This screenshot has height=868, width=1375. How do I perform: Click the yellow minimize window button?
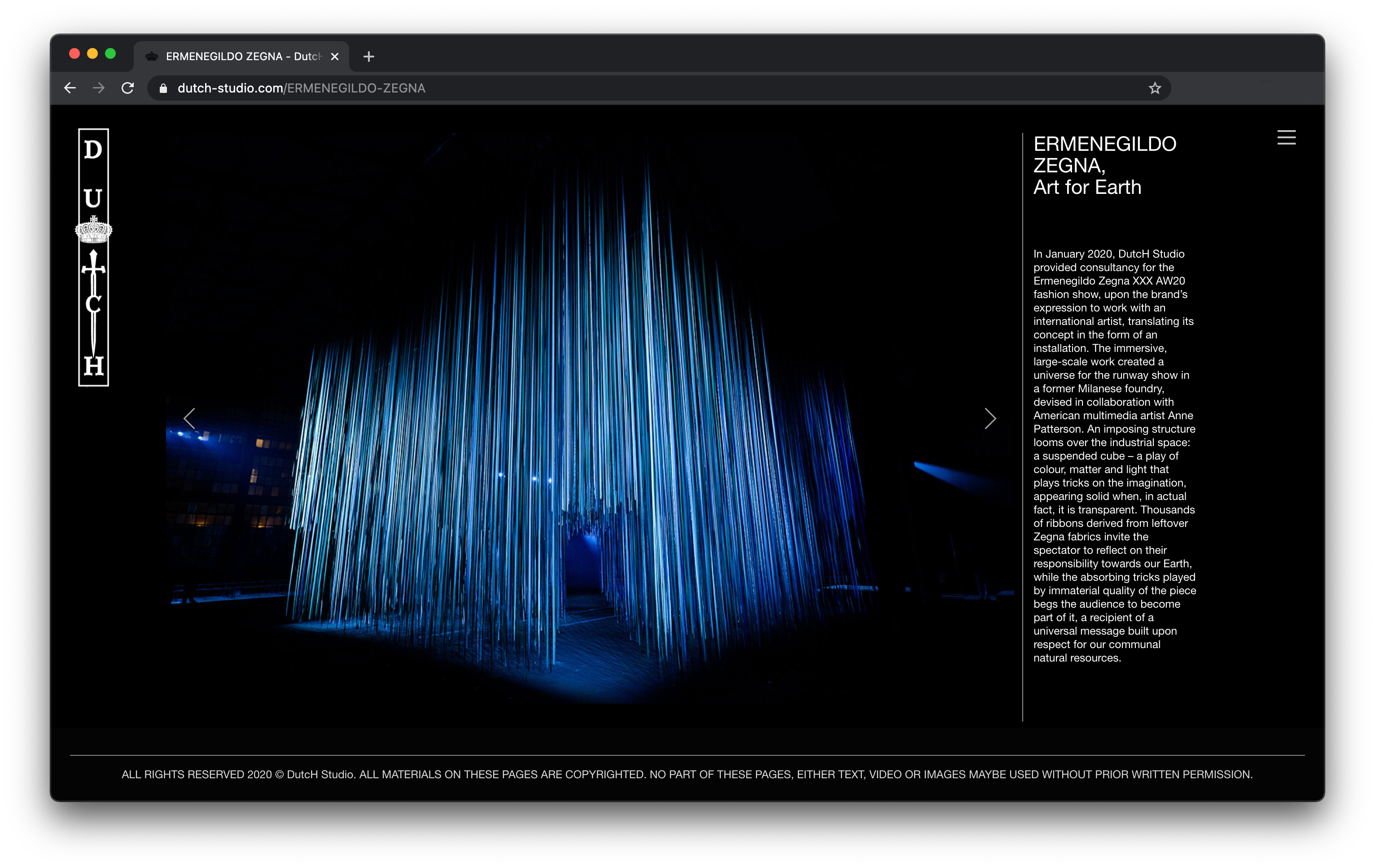click(92, 54)
